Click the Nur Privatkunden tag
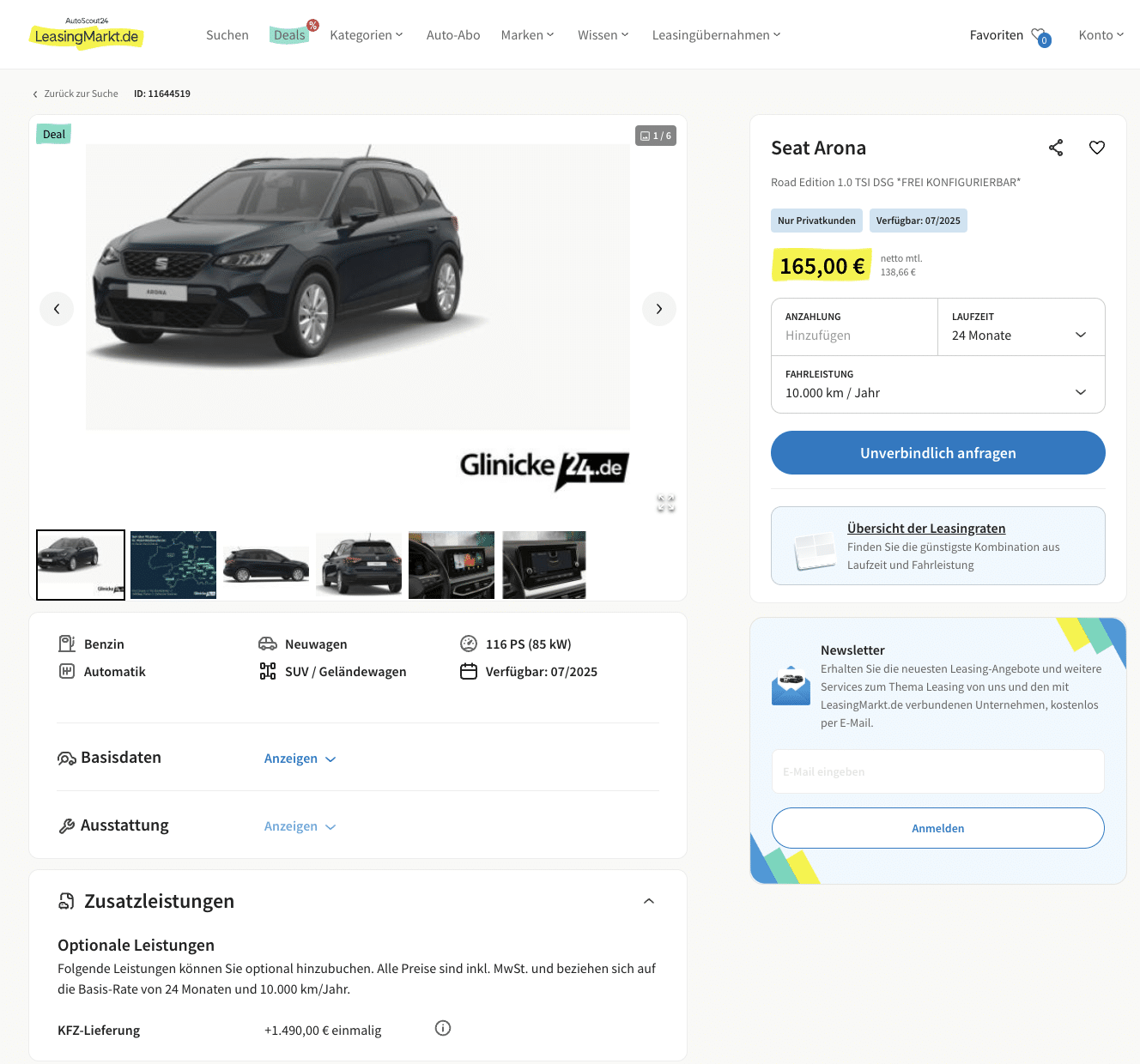1140x1064 pixels. click(816, 221)
